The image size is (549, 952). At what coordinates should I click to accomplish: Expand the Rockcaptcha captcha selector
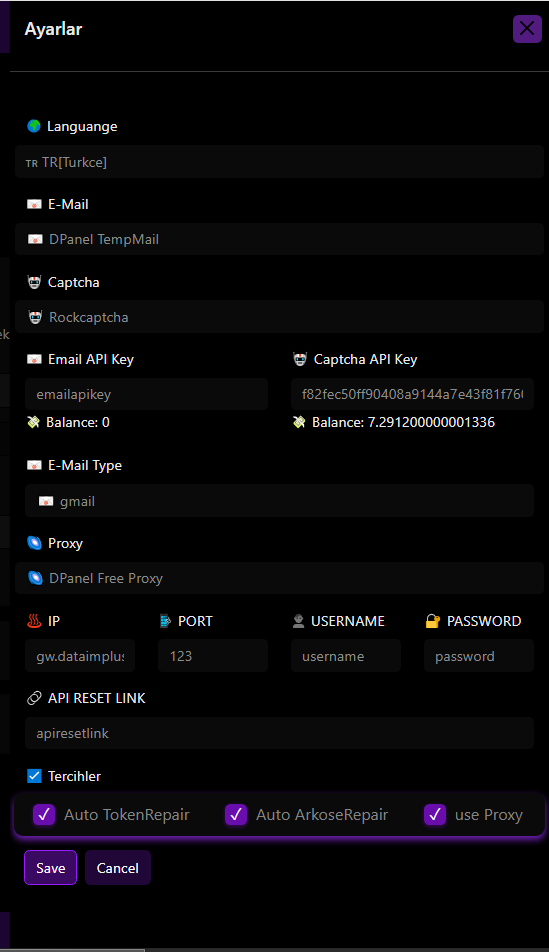(x=279, y=317)
